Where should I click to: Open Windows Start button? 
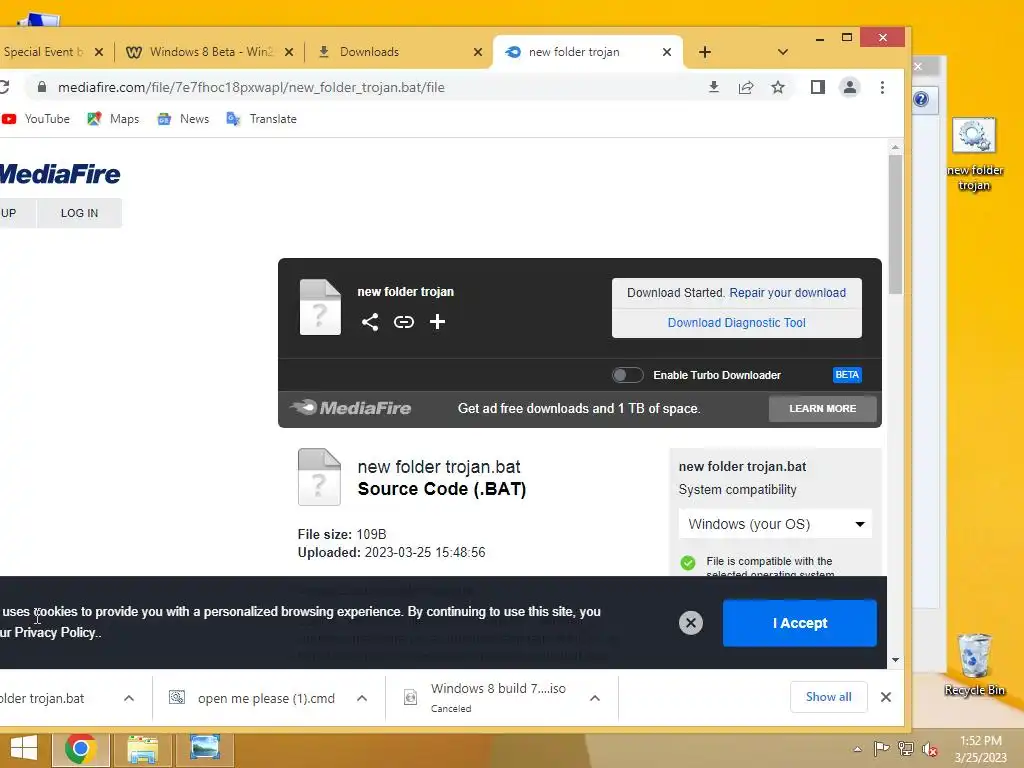[x=24, y=749]
